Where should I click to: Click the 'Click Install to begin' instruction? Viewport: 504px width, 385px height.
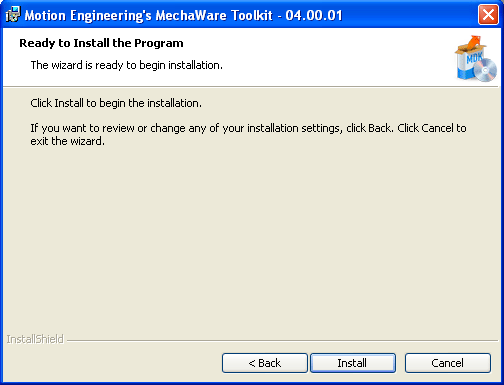click(x=116, y=103)
